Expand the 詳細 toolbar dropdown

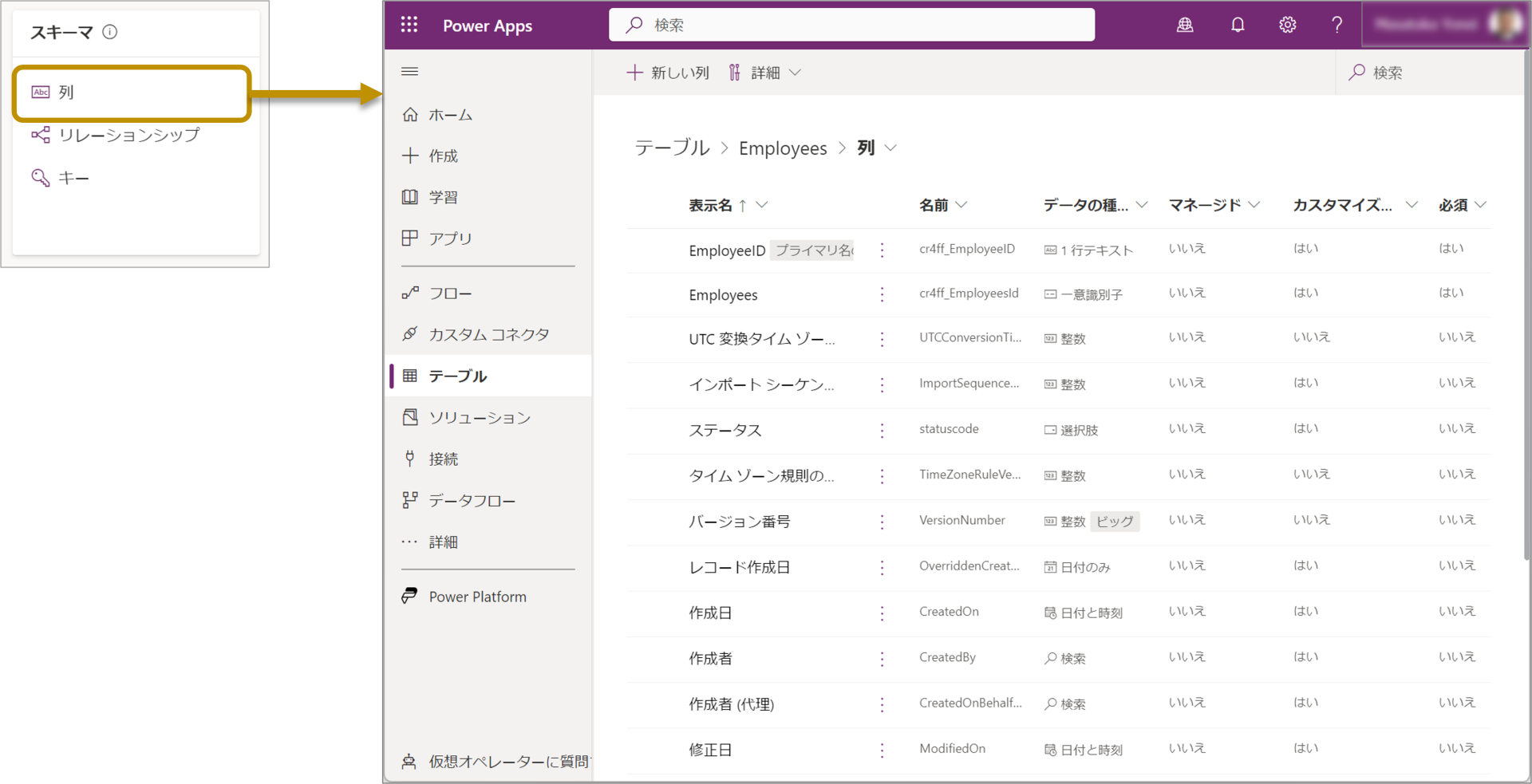[x=764, y=73]
